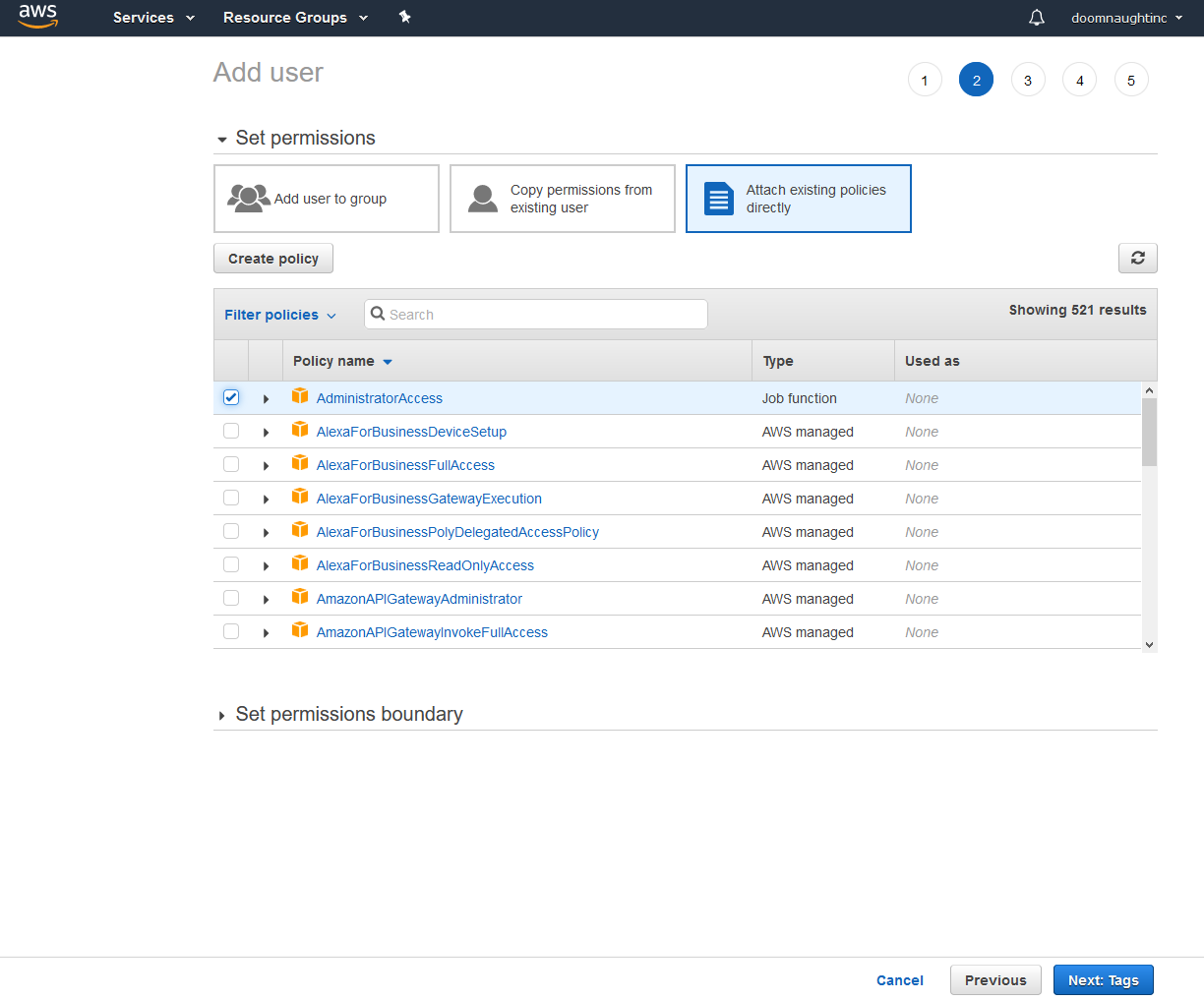
Task: Select Add user to group option
Action: (327, 199)
